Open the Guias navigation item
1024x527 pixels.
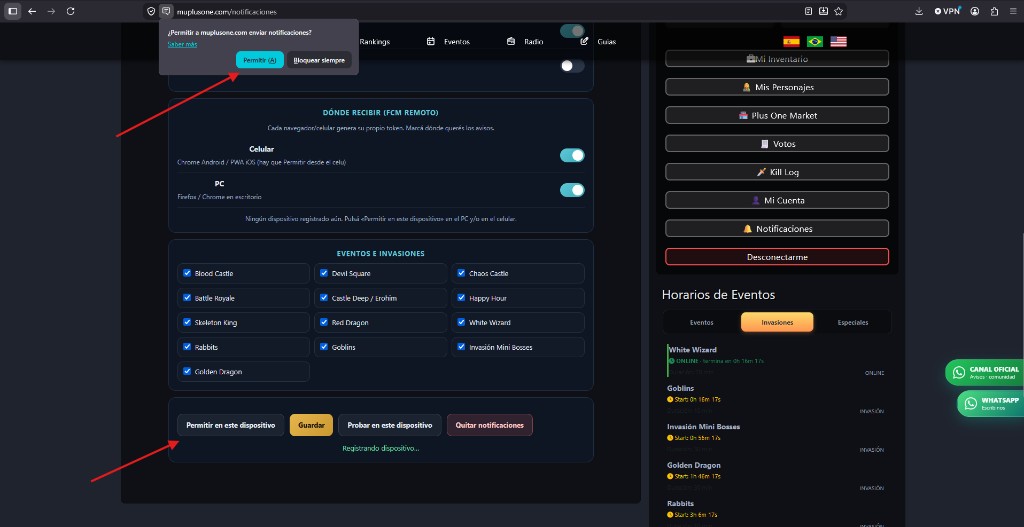607,42
